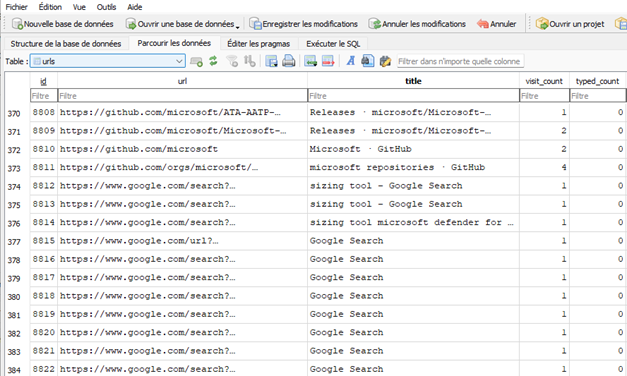Click the Filtre box under typed_count column

[x=597, y=96]
